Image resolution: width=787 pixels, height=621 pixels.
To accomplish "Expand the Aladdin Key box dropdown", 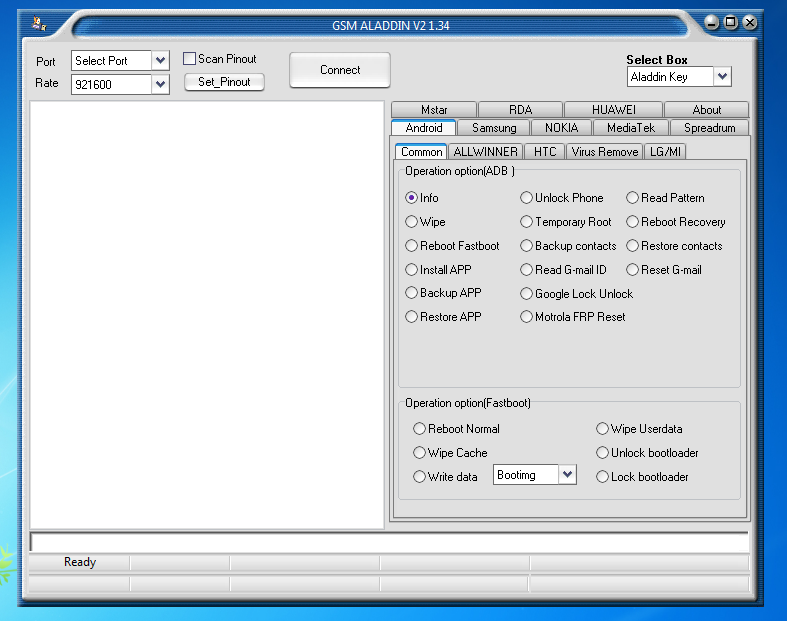I will click(722, 76).
